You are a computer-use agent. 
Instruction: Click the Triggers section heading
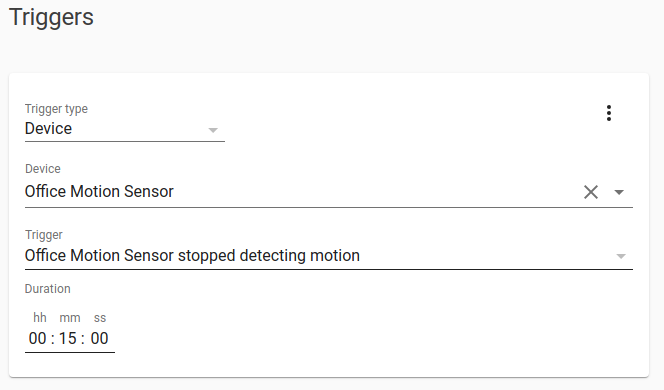click(51, 17)
